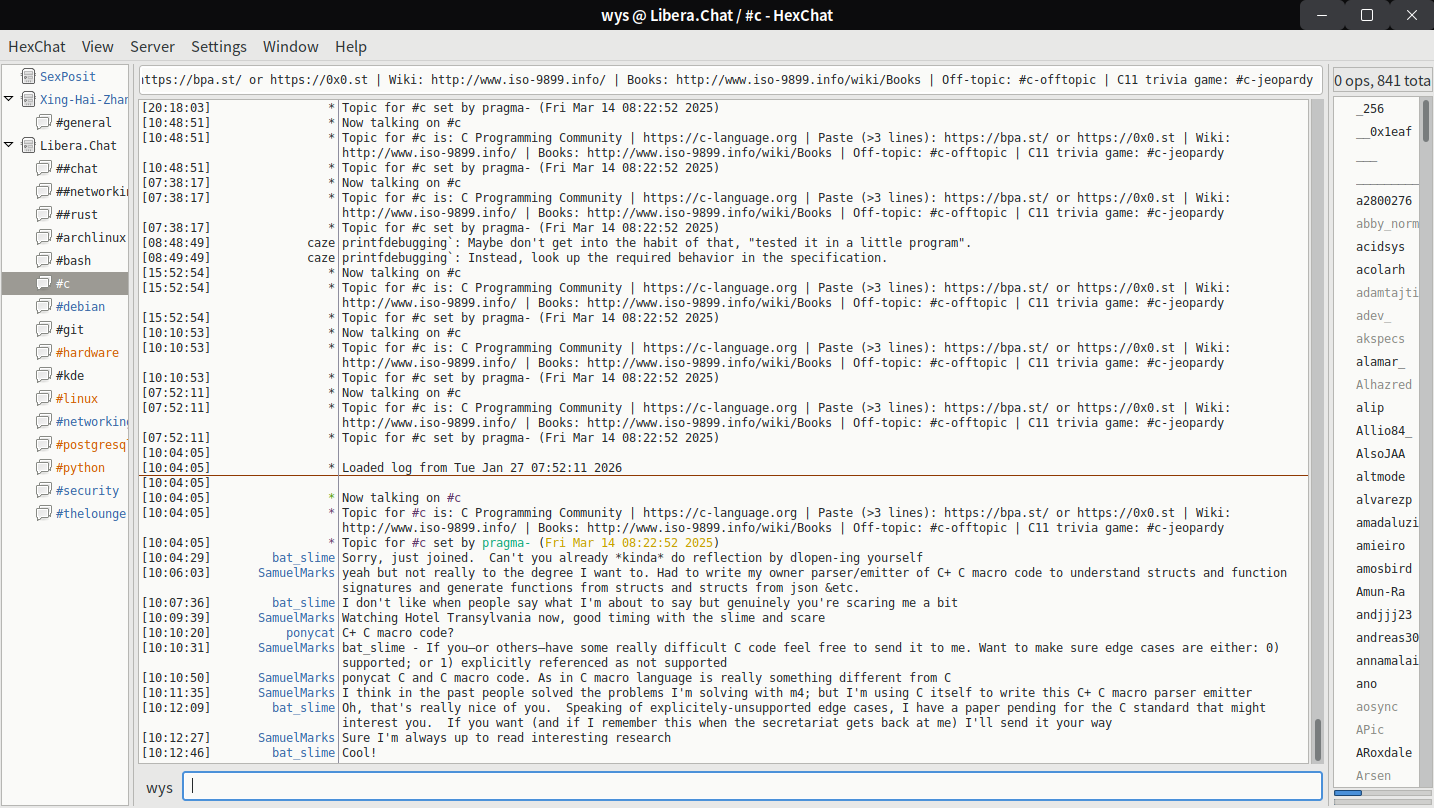Click the channel icon beside #rust
This screenshot has height=808, width=1434.
(x=43, y=214)
